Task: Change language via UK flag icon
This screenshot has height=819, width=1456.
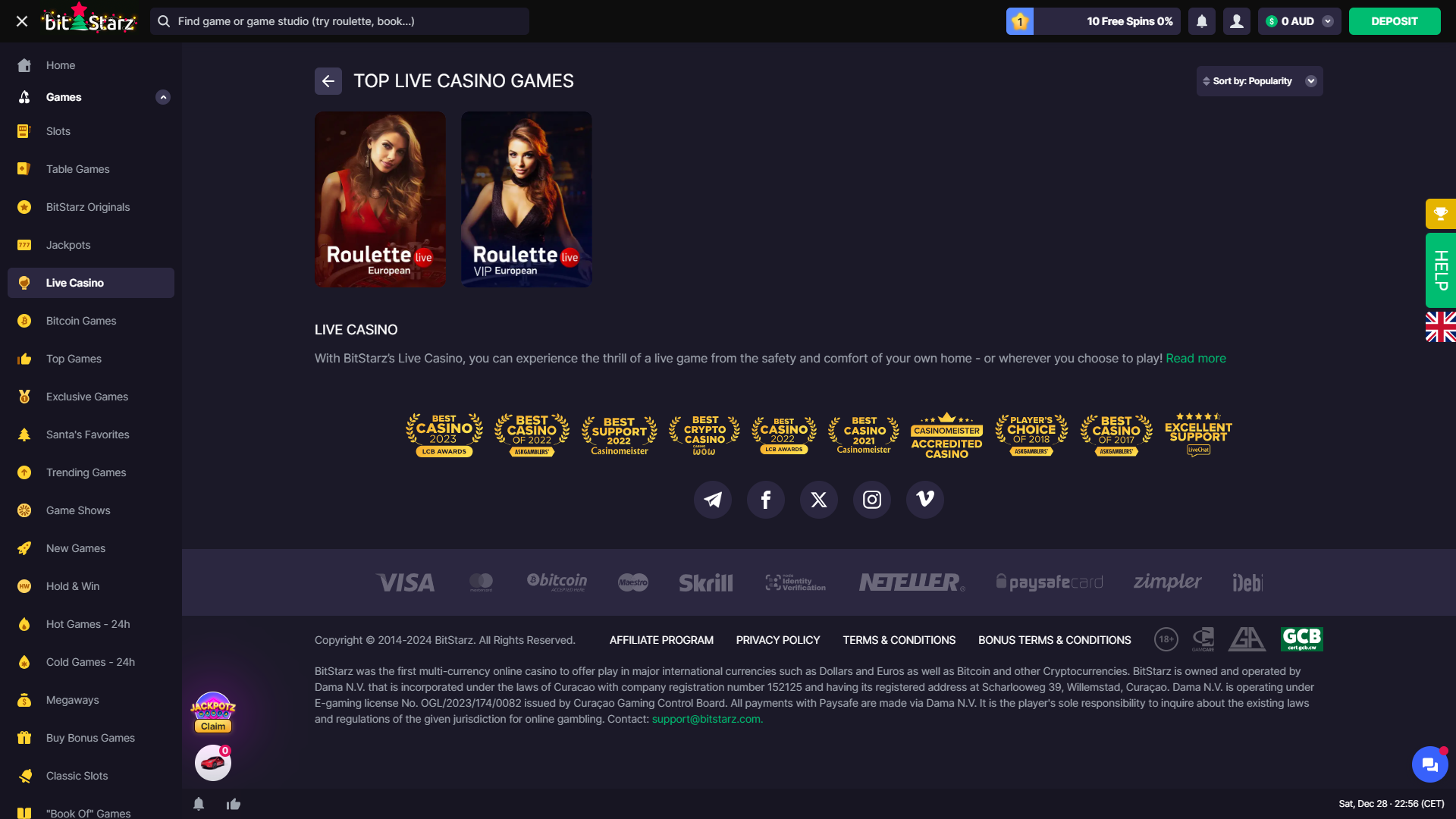Action: [x=1441, y=327]
